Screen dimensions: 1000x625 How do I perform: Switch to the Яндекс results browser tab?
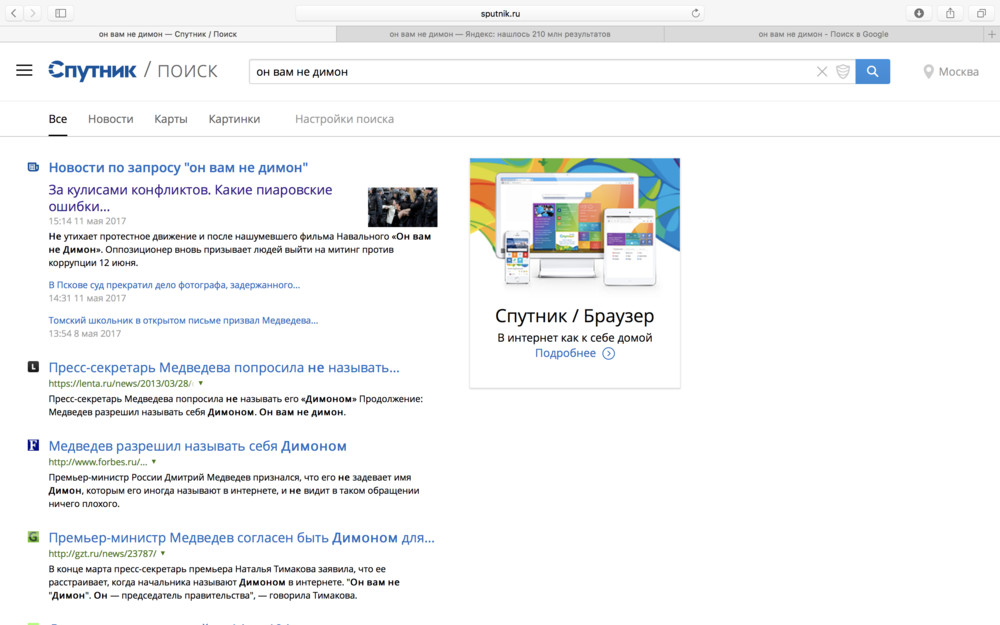pyautogui.click(x=500, y=34)
